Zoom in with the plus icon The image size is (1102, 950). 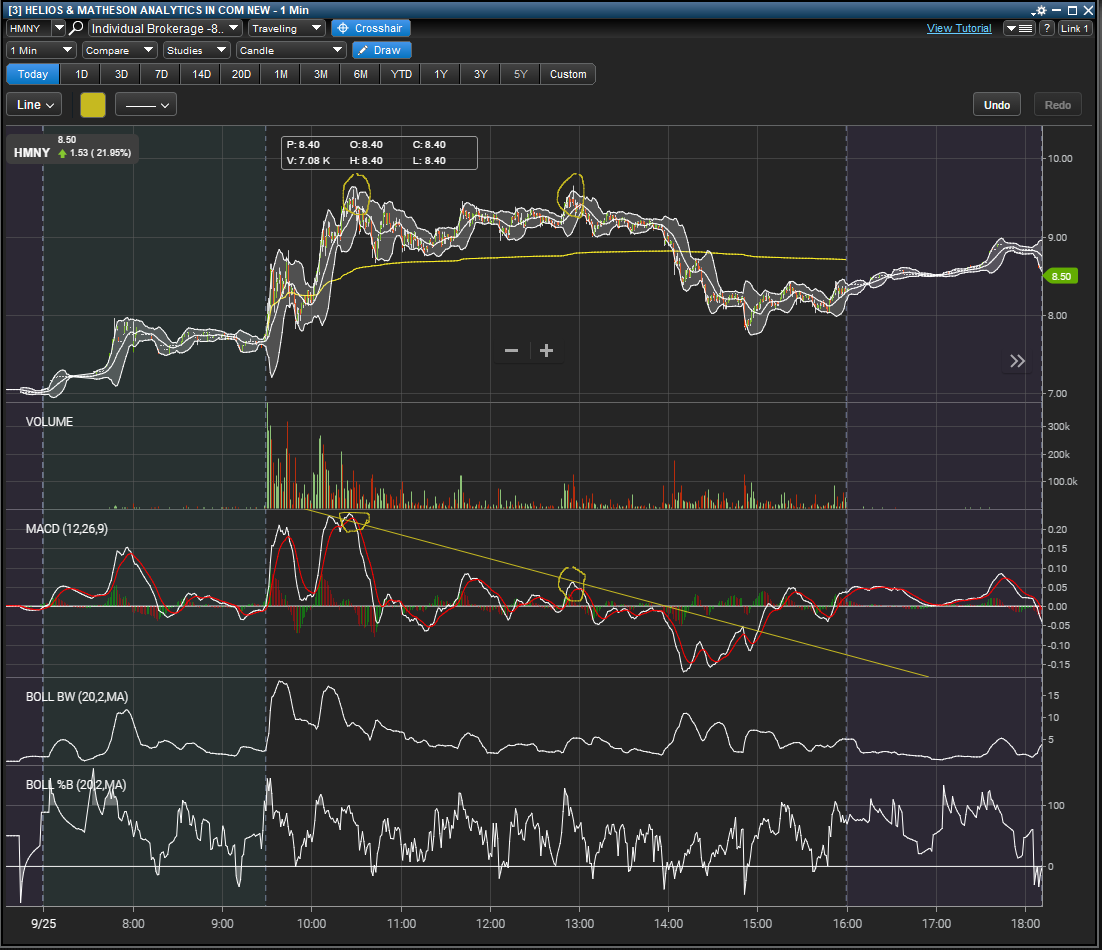[546, 351]
